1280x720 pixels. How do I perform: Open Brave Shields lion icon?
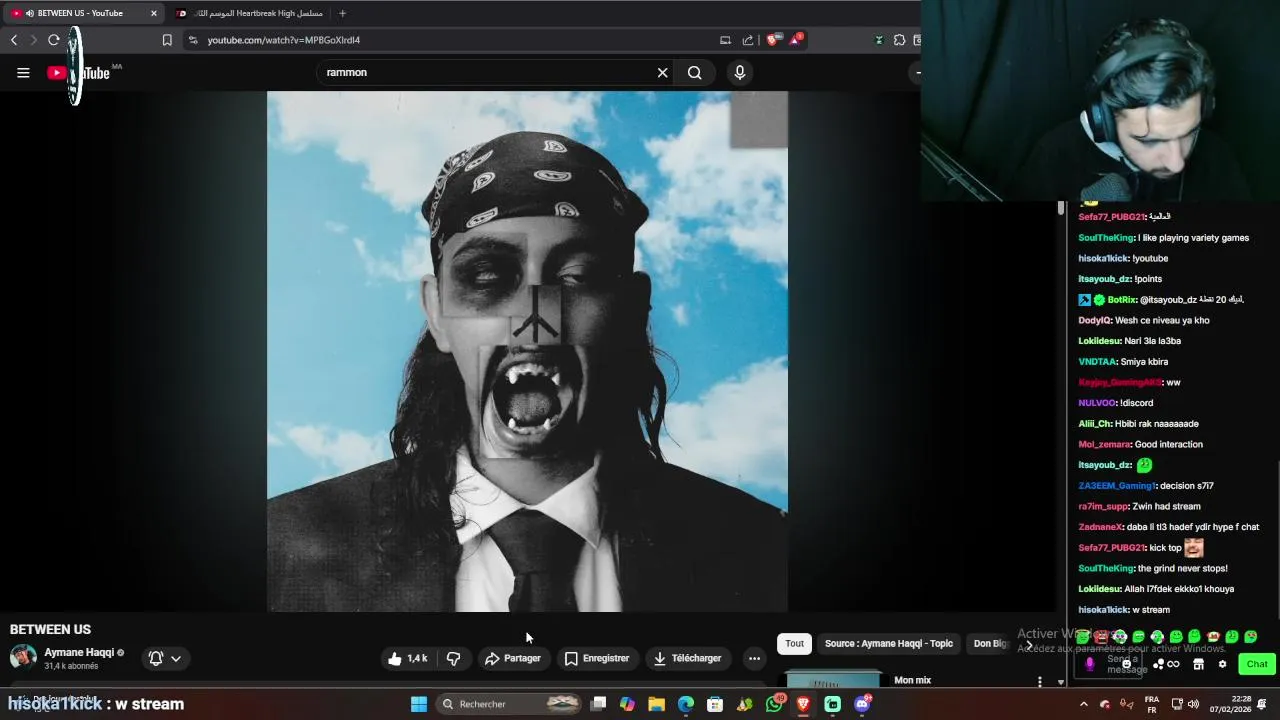(x=772, y=40)
